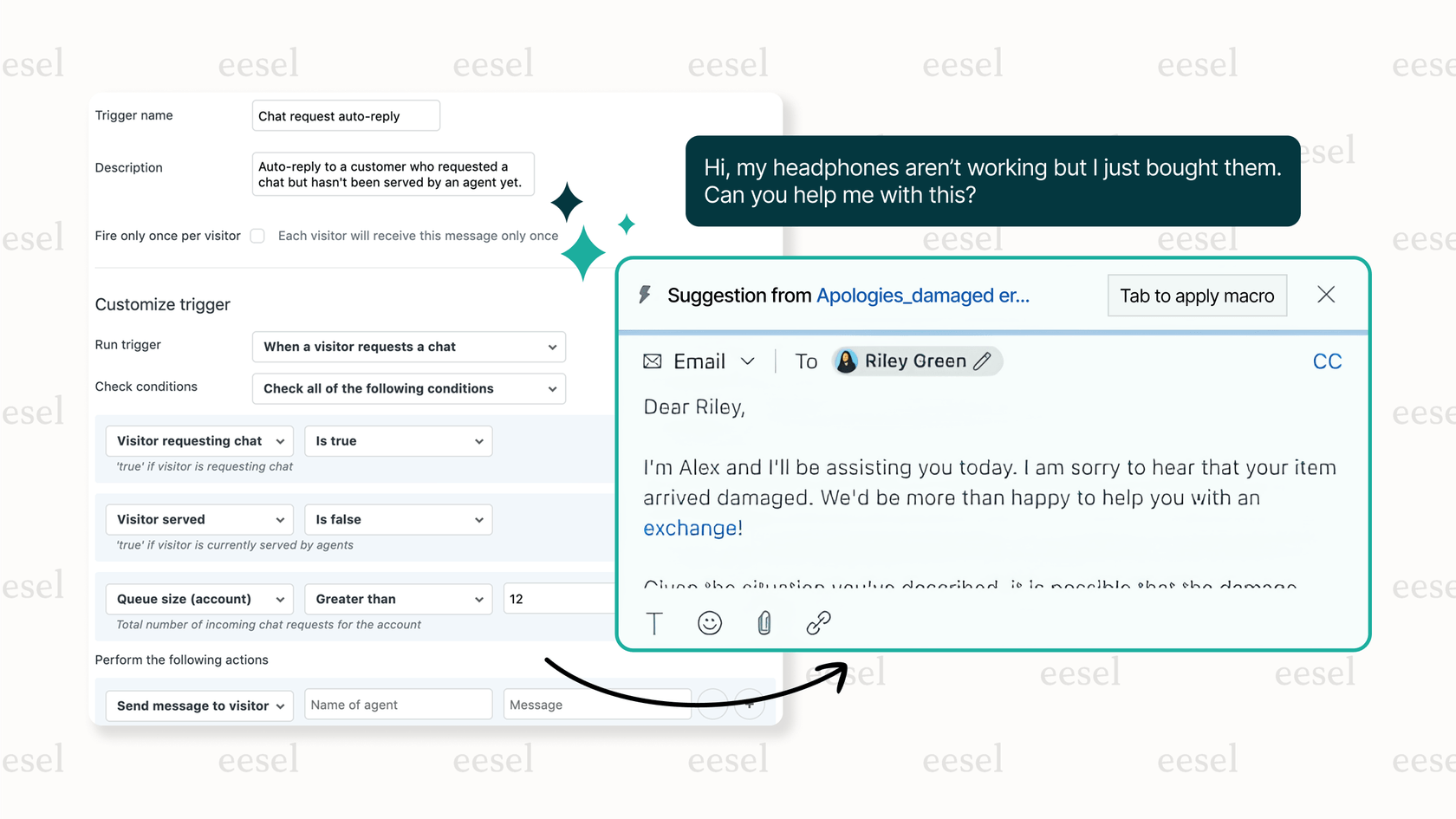Viewport: 1456px width, 819px height.
Task: Change the Email channel selection
Action: pos(749,361)
